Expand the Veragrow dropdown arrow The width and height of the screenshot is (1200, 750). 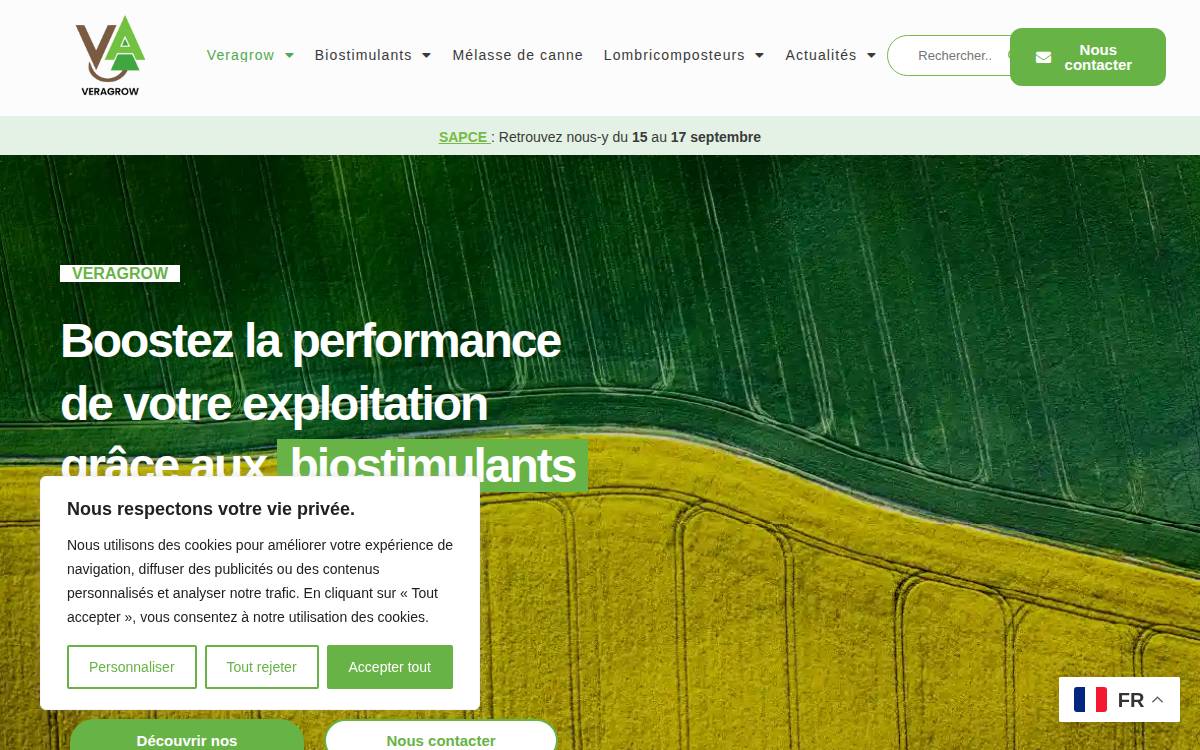[289, 56]
